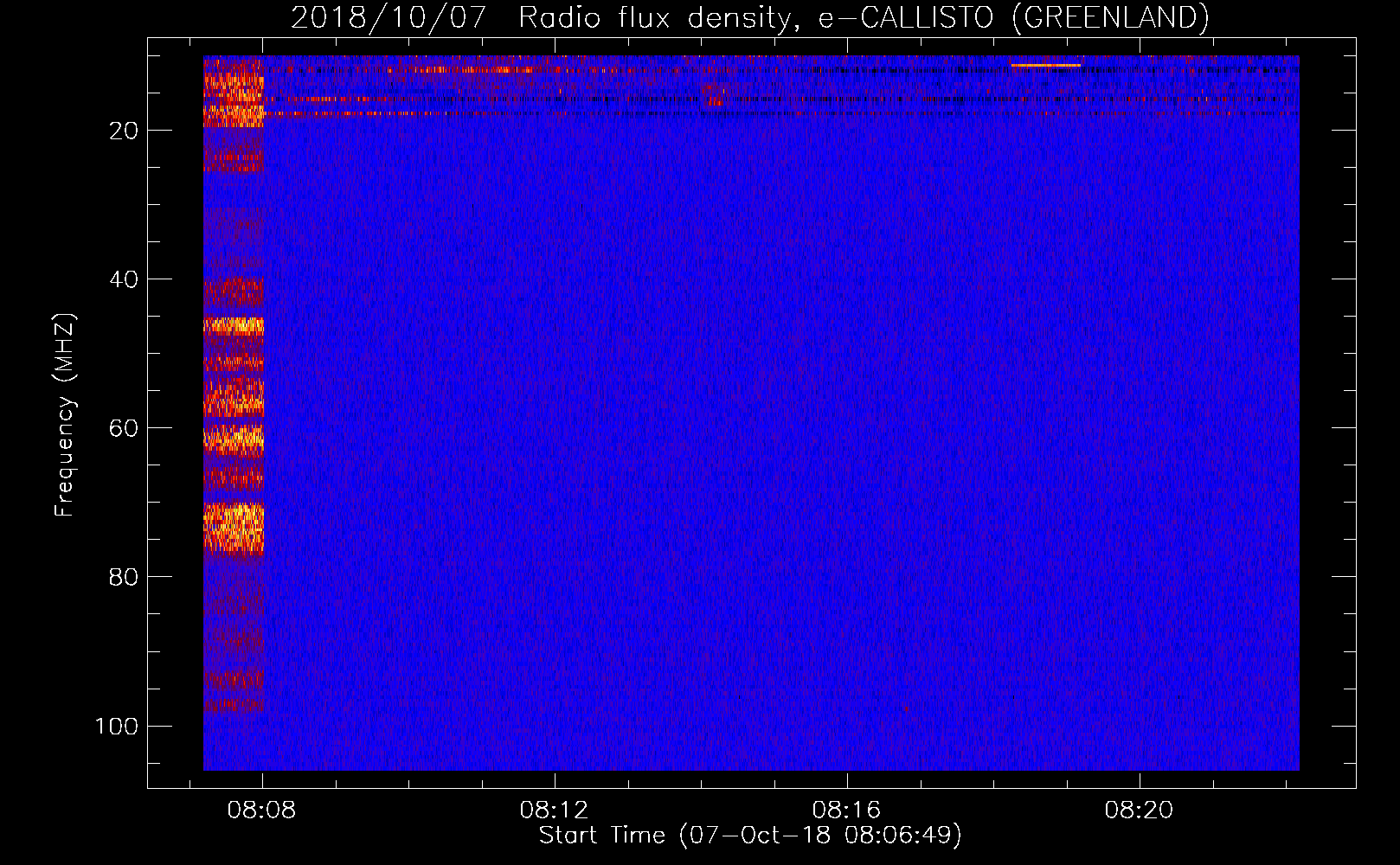Click the time tick label "08:20"
1400x865 pixels.
(1139, 810)
